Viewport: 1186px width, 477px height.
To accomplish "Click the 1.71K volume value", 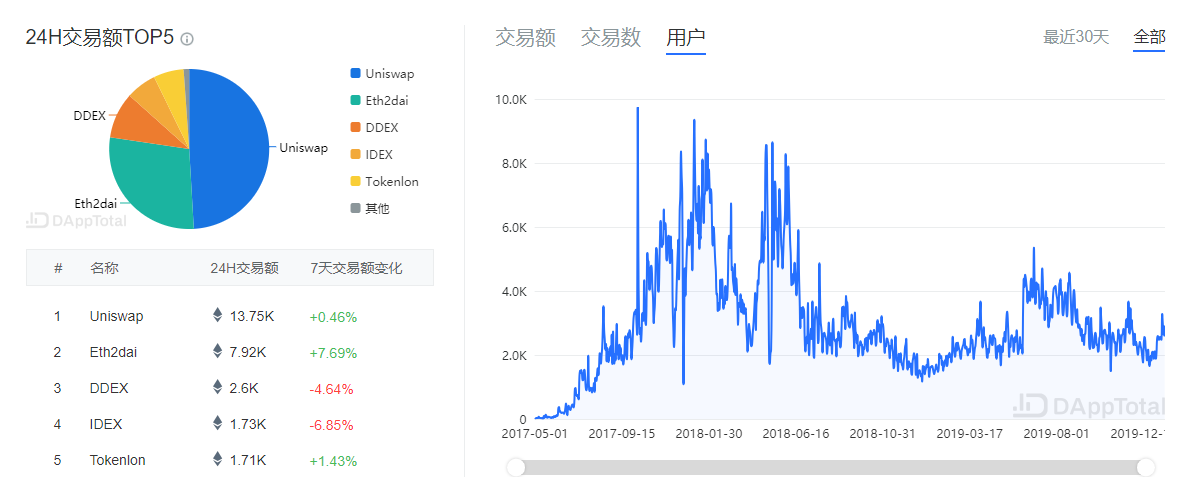I will coord(248,460).
